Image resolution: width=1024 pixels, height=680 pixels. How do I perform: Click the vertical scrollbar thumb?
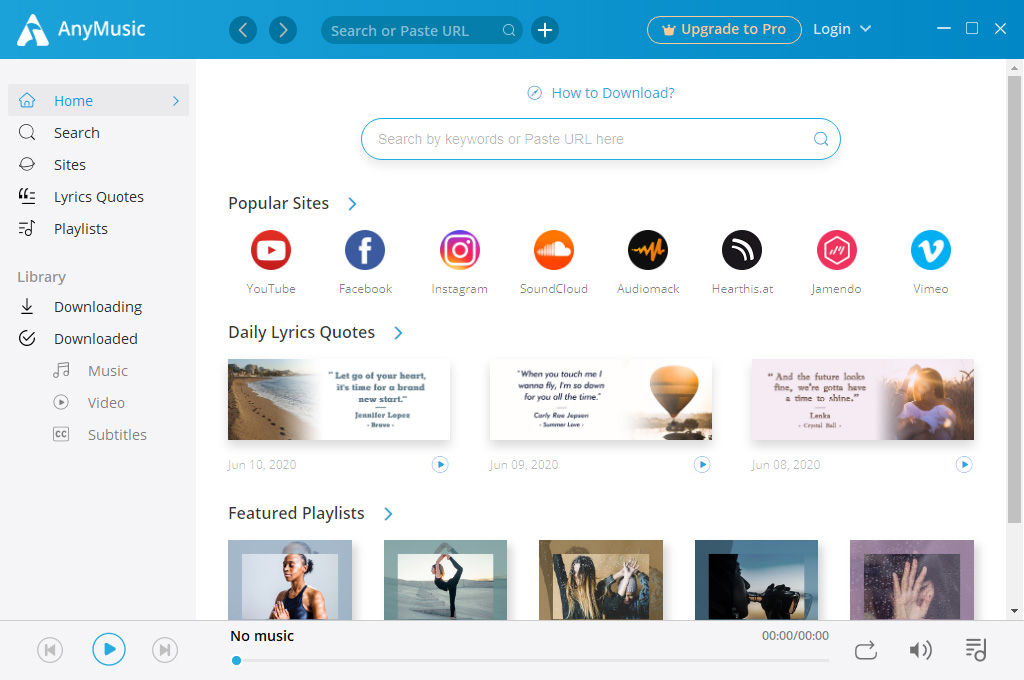[x=1014, y=299]
